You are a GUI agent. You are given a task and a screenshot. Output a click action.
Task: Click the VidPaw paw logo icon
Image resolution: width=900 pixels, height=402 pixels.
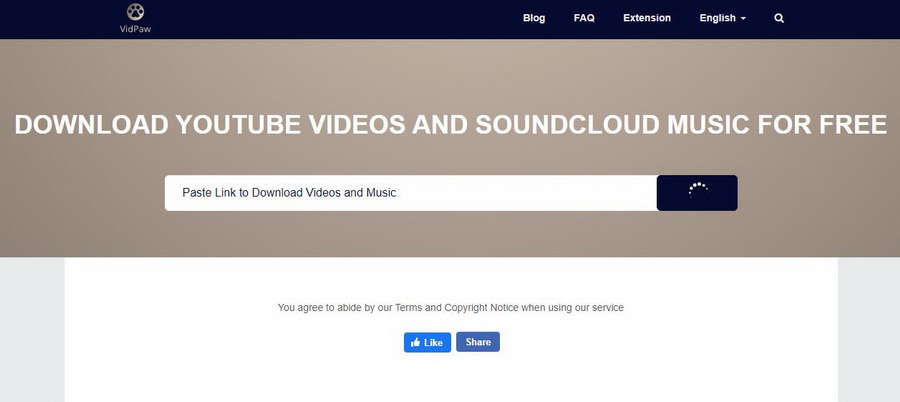pyautogui.click(x=134, y=11)
